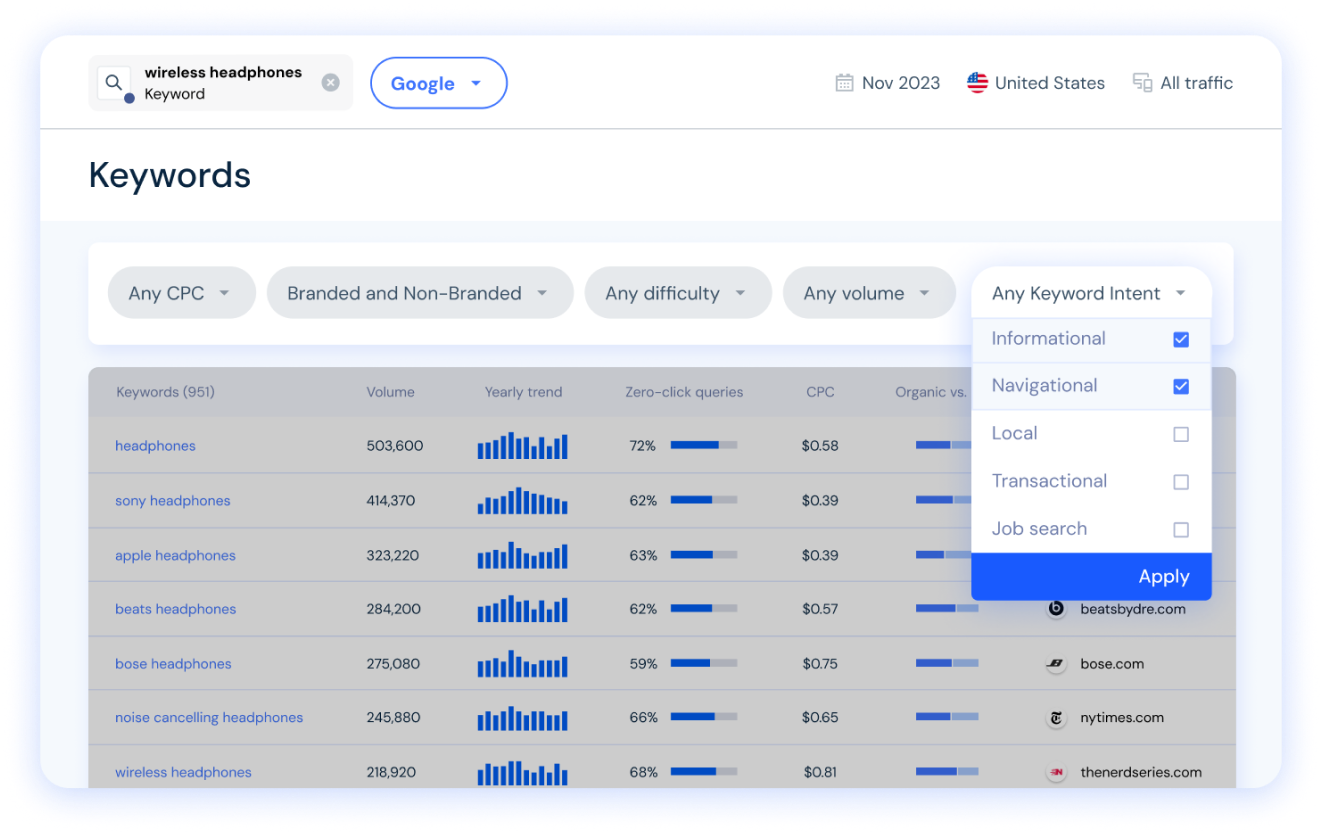1321x832 pixels.
Task: Uncheck the Informational intent checkbox
Action: 1181,339
